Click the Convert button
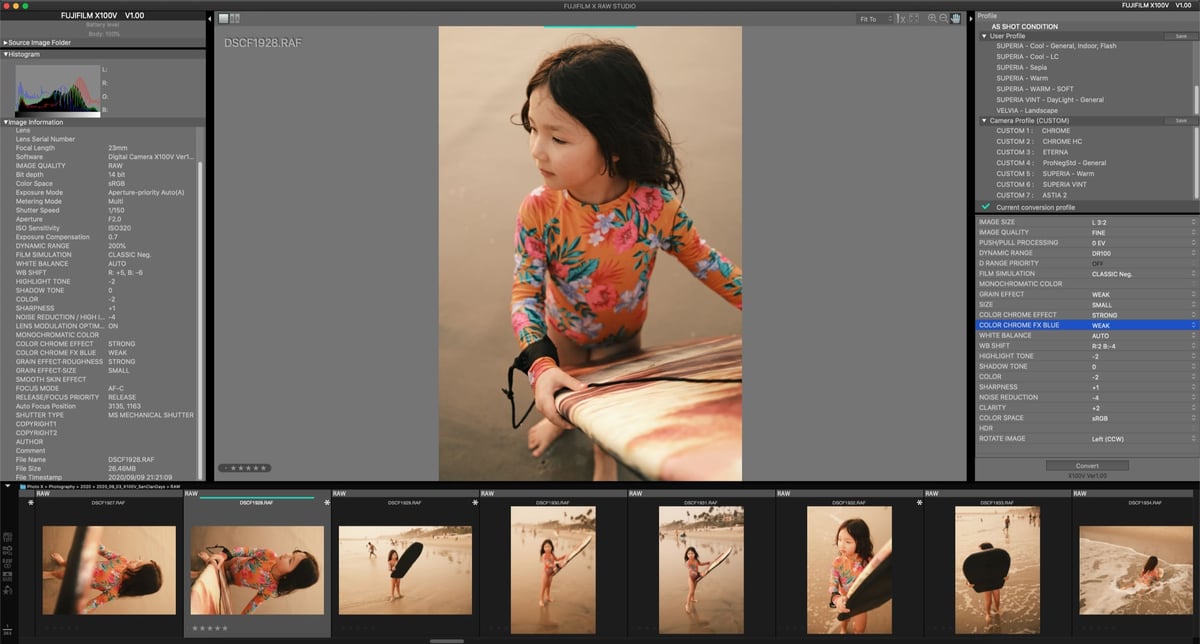The image size is (1200, 644). [1087, 465]
